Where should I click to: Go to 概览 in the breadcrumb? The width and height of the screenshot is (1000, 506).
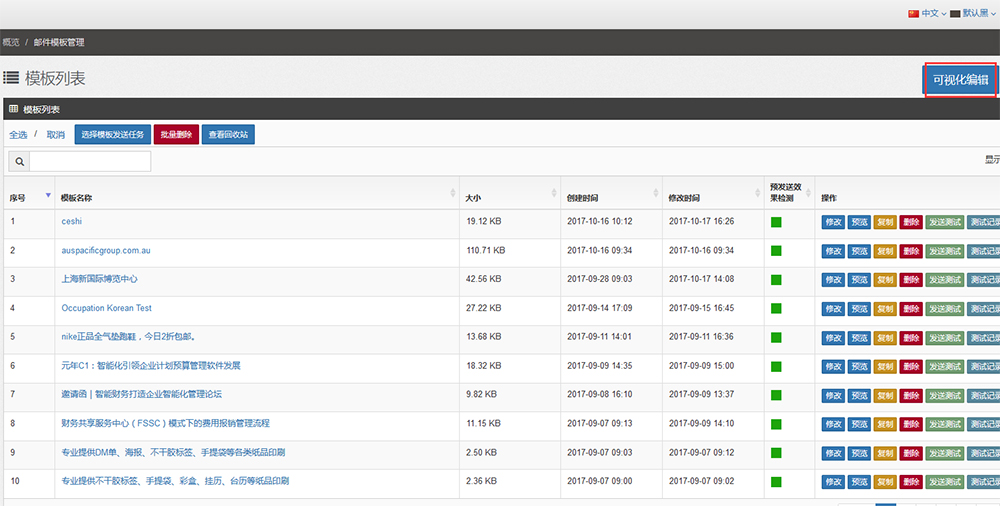[x=11, y=43]
